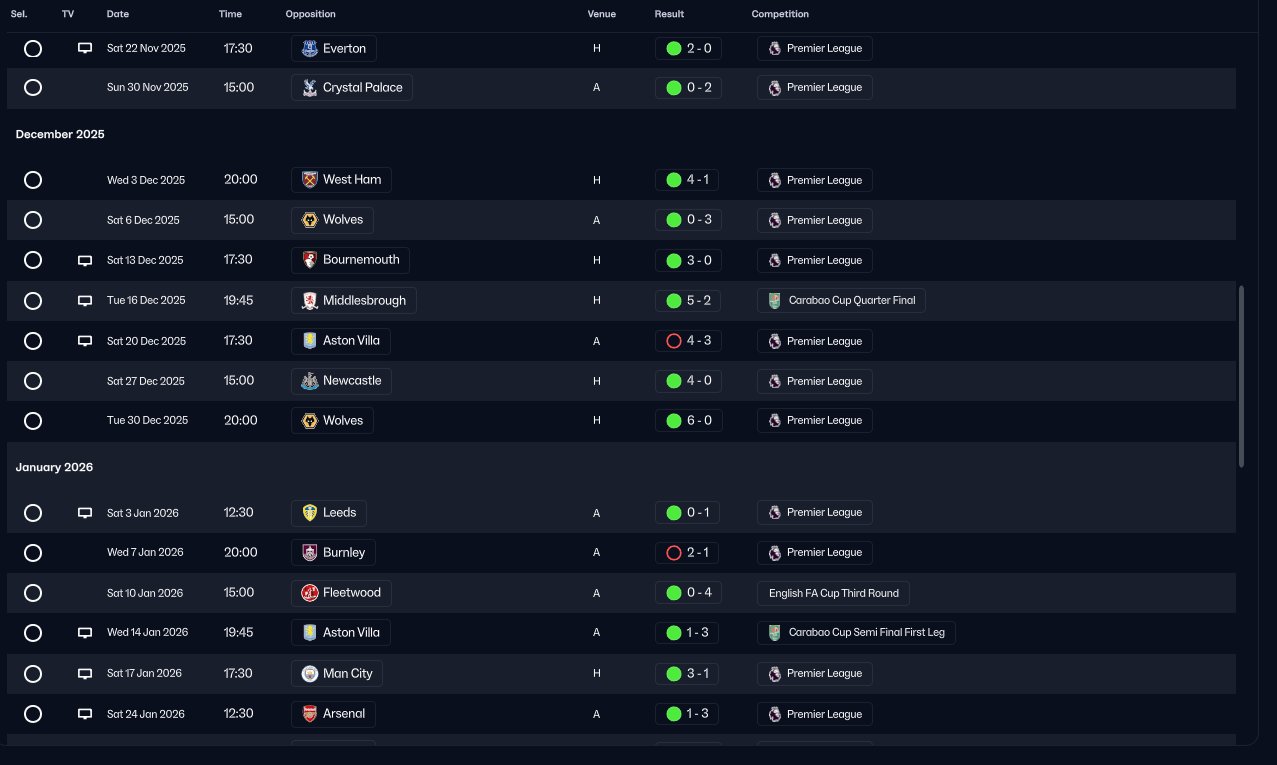1277x765 pixels.
Task: Select the Sat 6 Dec Wolves fixture radio button
Action: tap(33, 220)
